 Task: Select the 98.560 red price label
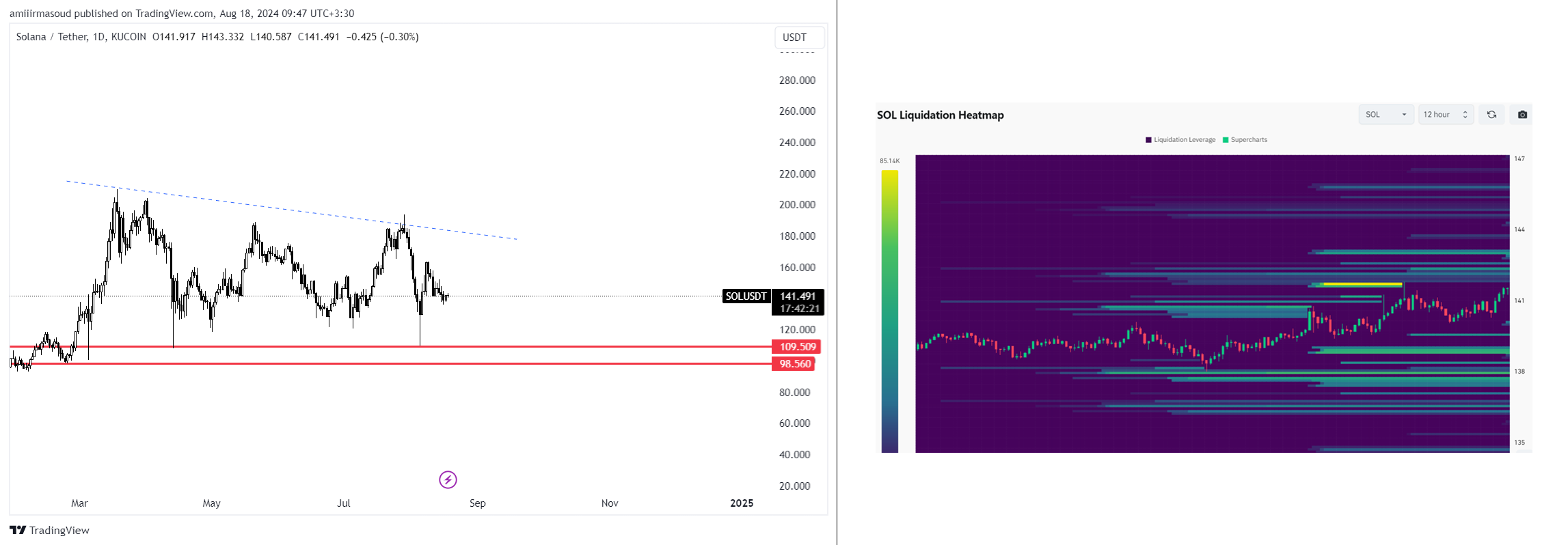(794, 363)
